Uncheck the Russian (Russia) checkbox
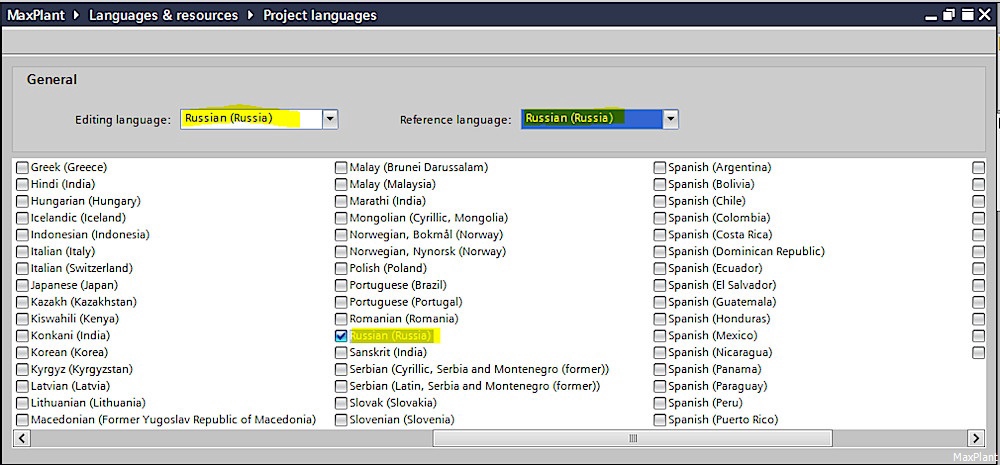1000x465 pixels. 341,336
